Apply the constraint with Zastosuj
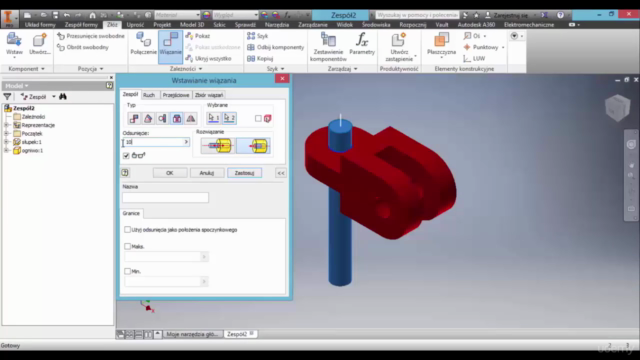The image size is (640, 360). [x=244, y=173]
